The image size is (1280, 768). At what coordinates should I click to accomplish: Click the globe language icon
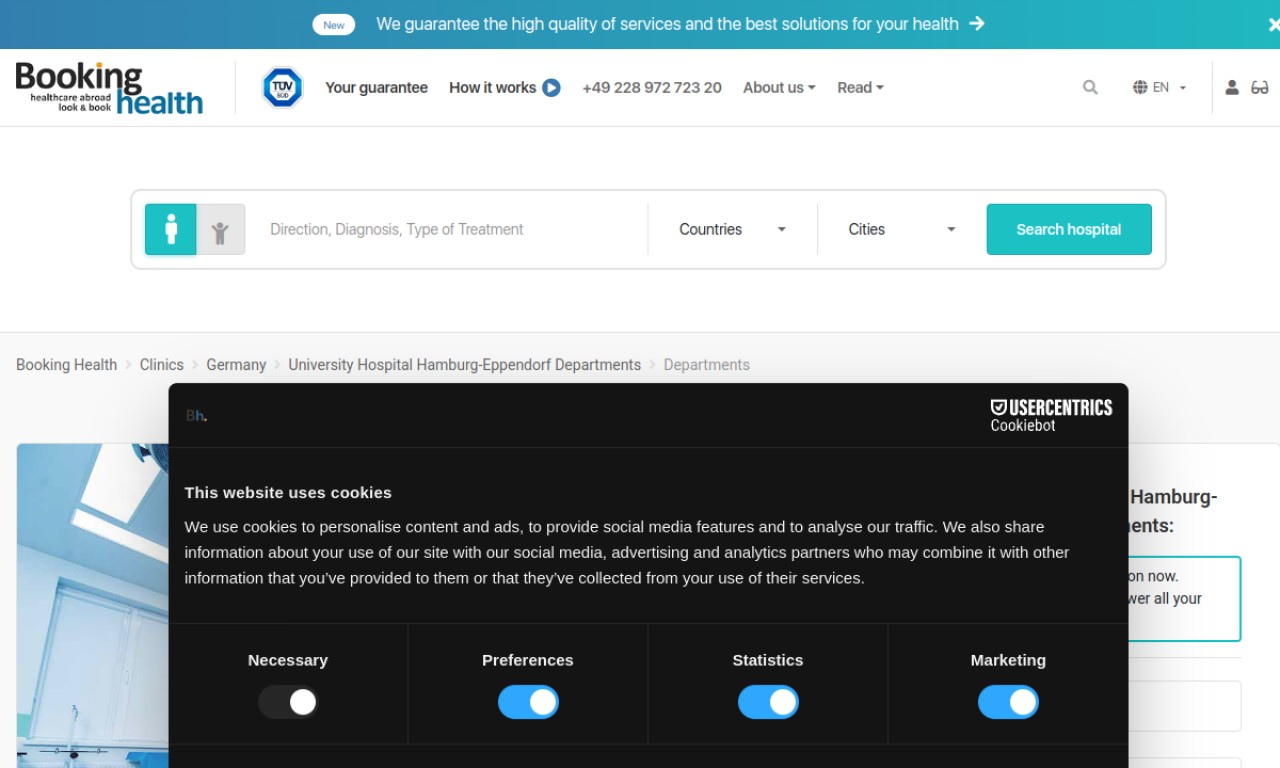click(1140, 88)
